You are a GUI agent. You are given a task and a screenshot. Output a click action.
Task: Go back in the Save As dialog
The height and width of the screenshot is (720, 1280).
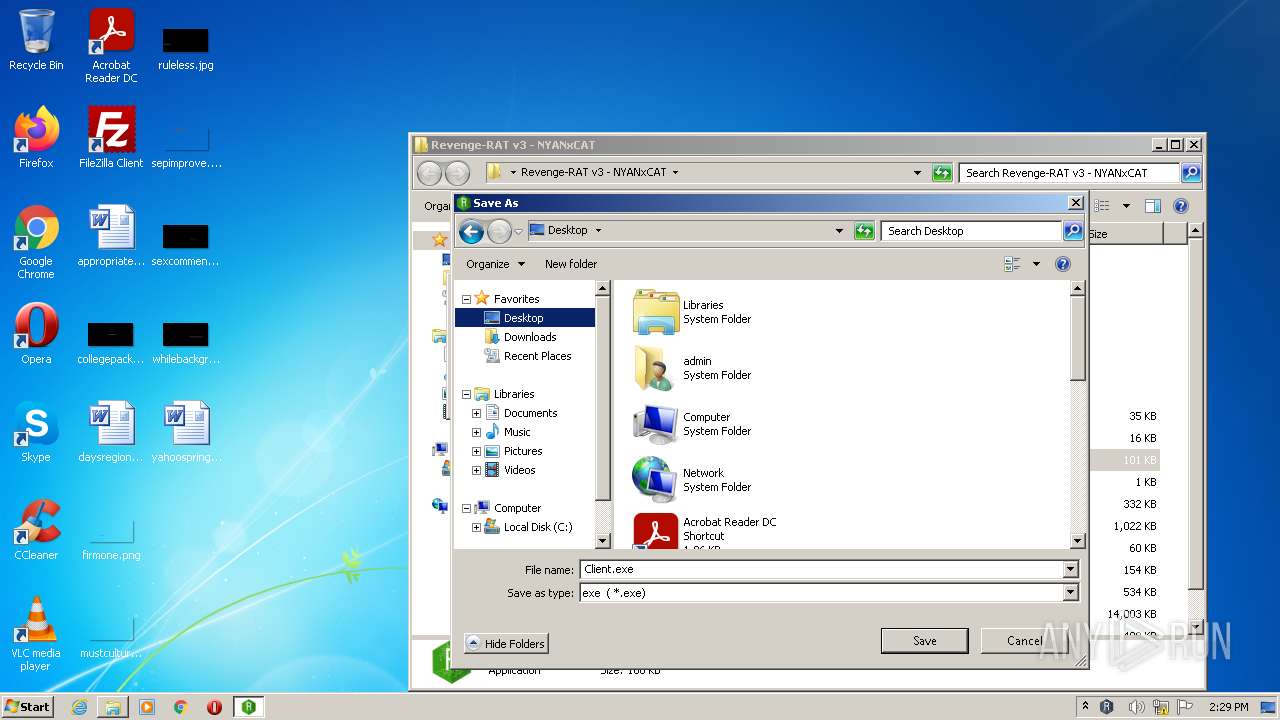click(x=471, y=231)
